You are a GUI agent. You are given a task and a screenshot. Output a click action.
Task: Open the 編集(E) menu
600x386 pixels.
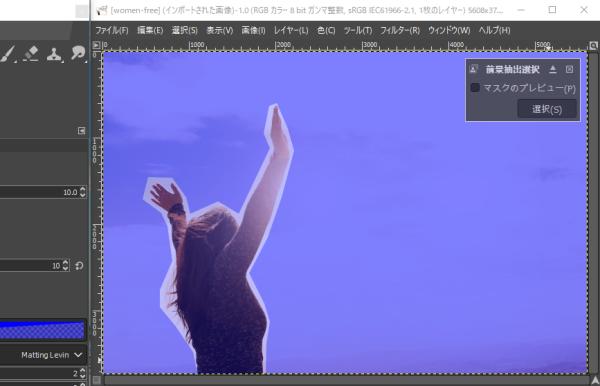click(150, 30)
